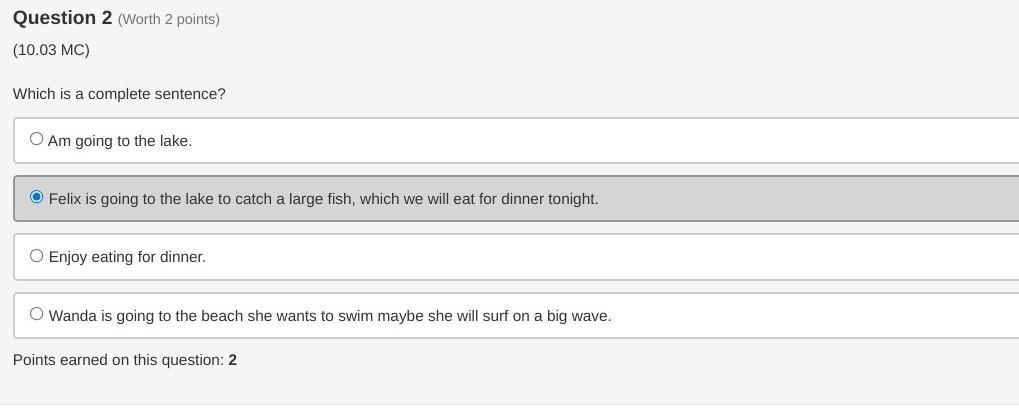Click the 'Question 2' heading

(62, 18)
